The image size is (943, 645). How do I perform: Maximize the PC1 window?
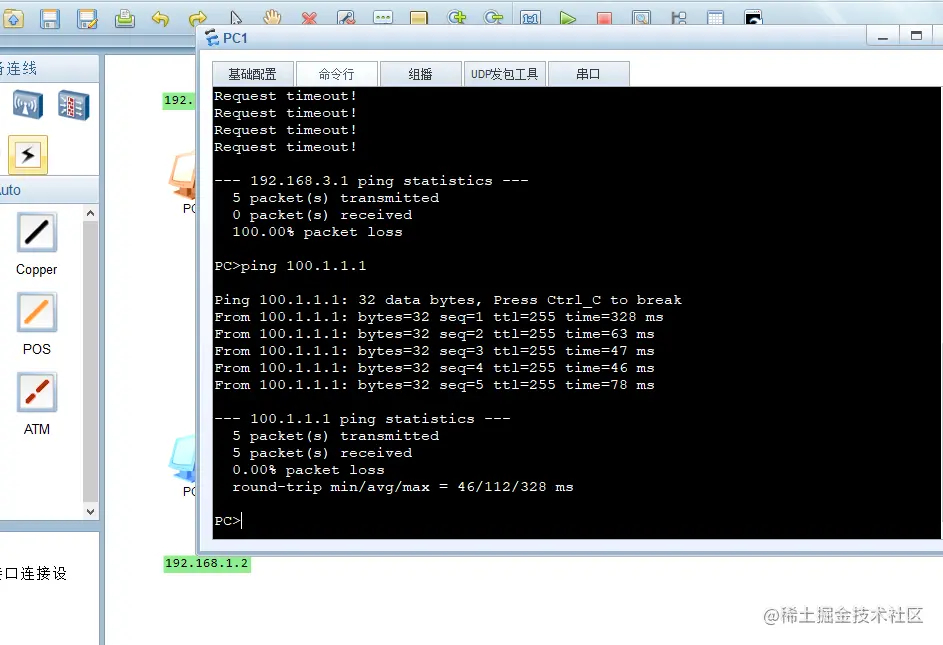point(916,36)
